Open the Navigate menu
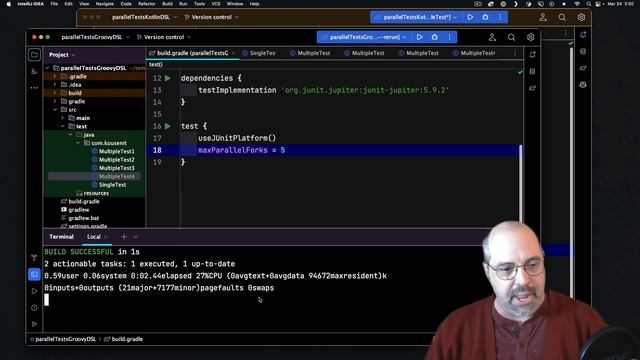The height and width of the screenshot is (360, 640). click(x=104, y=4)
